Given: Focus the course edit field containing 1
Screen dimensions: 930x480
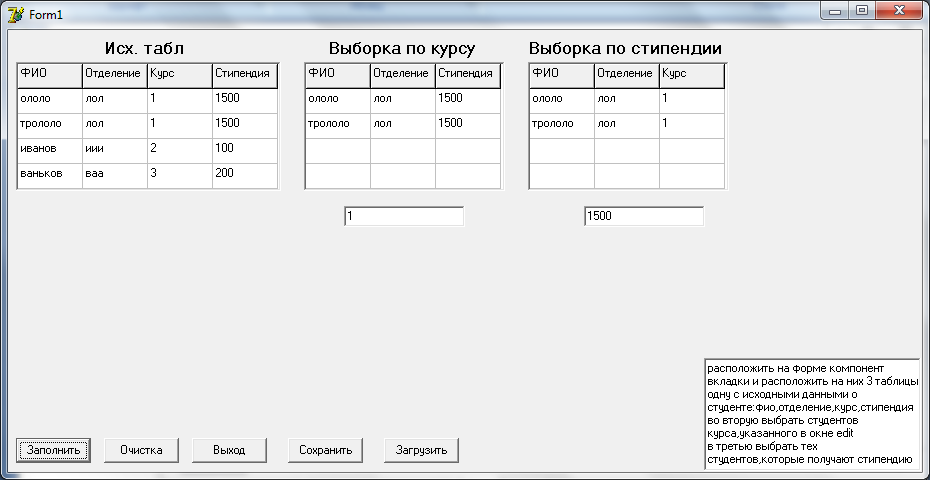Looking at the screenshot, I should click(404, 216).
